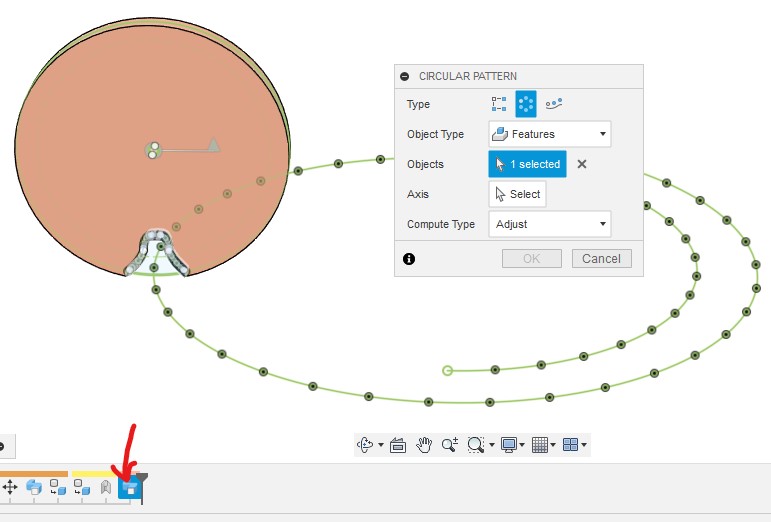
Task: Open the Compute Type Adjust dropdown
Action: pos(549,224)
